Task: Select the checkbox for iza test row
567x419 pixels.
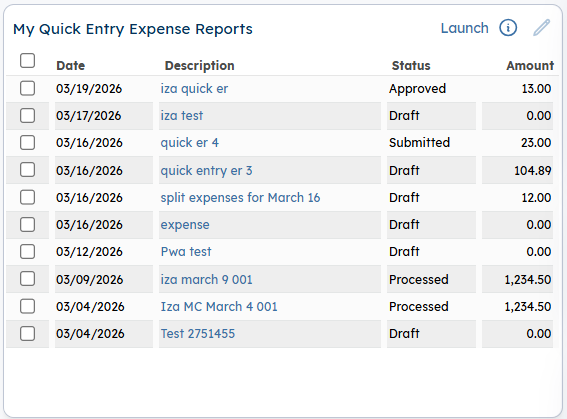Action: [27, 116]
